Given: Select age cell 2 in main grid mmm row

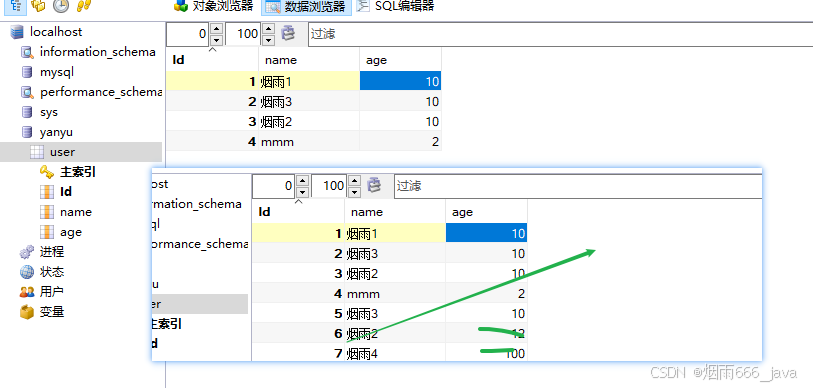Looking at the screenshot, I should [x=400, y=142].
